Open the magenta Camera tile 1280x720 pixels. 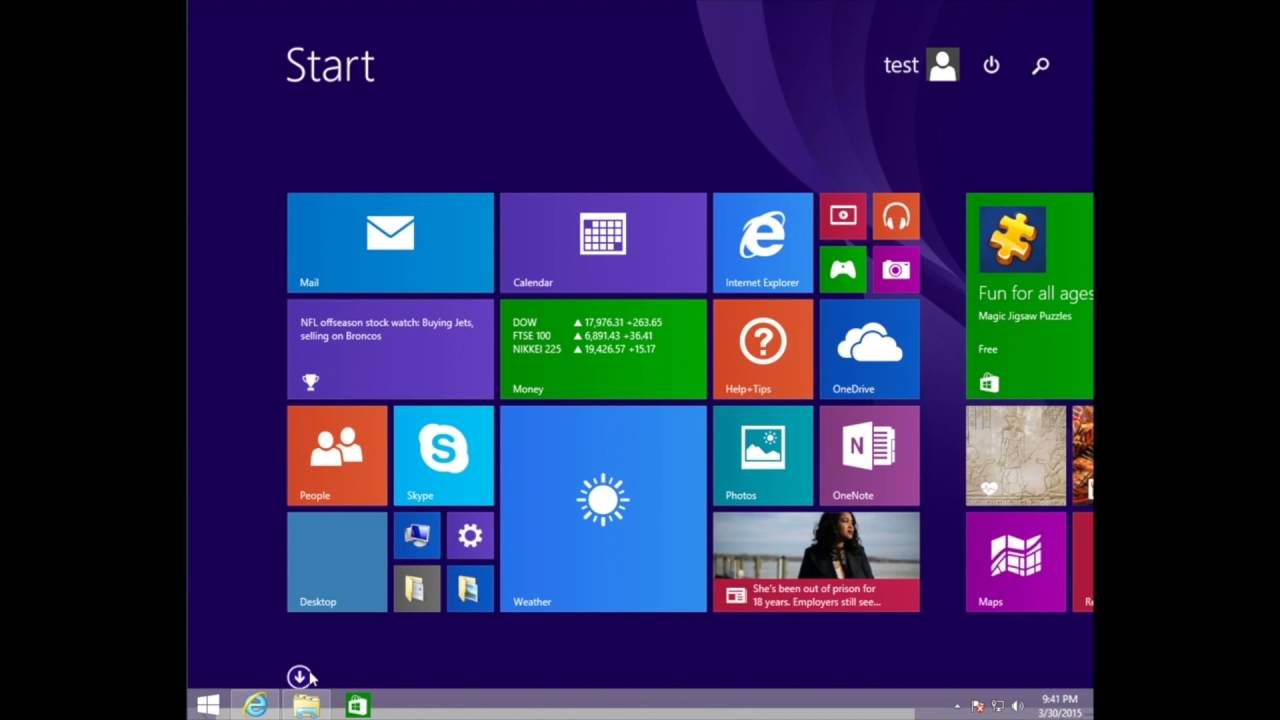(x=896, y=269)
